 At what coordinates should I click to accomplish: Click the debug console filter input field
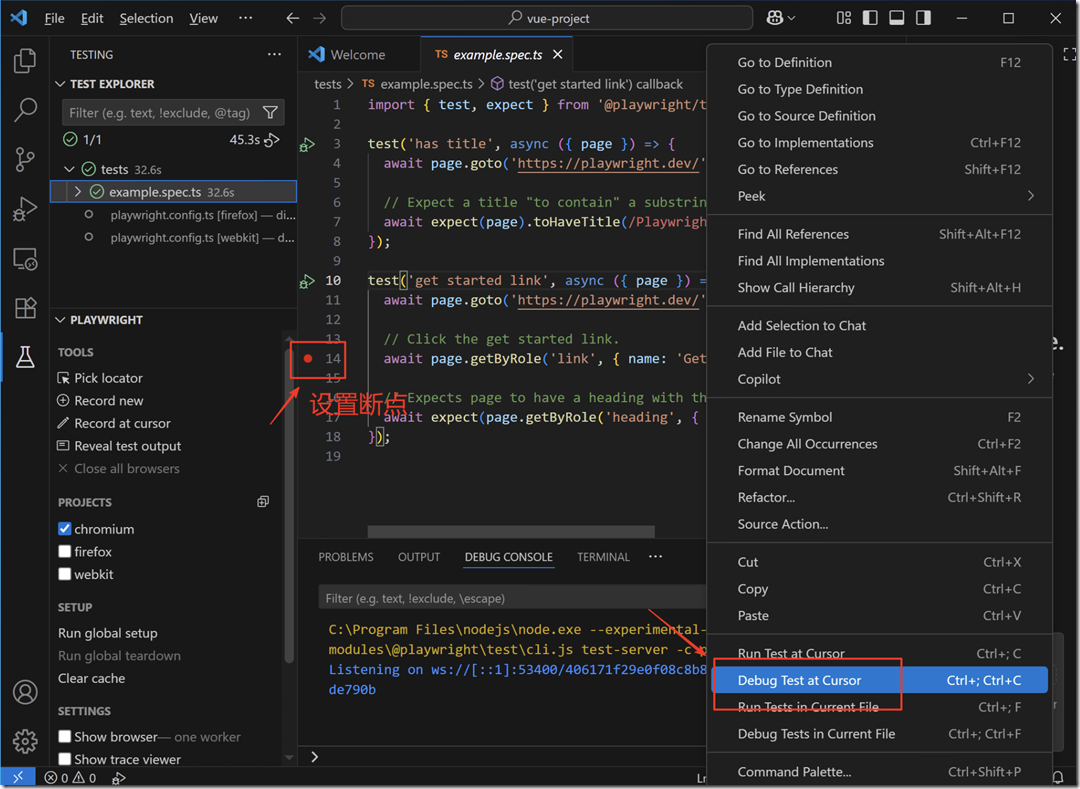(510, 598)
